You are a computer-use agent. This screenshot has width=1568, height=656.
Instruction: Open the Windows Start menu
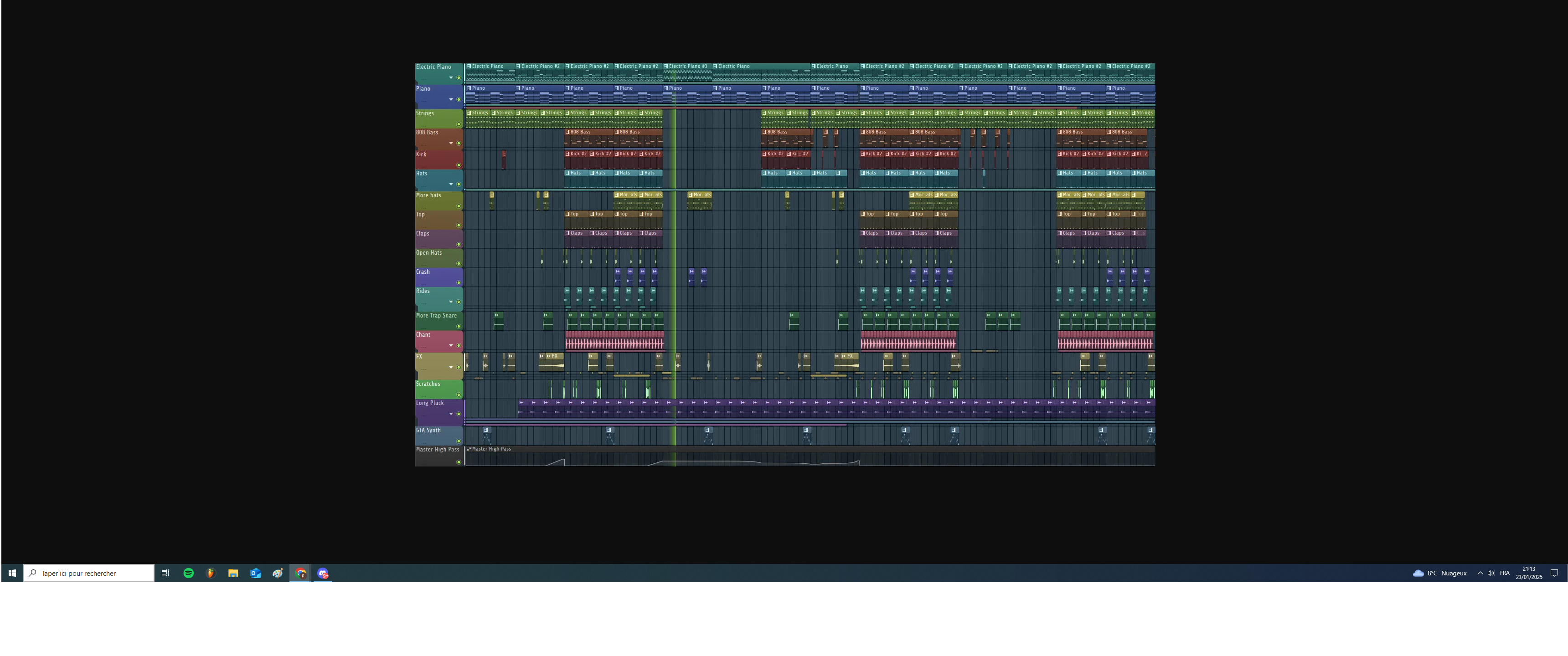[x=12, y=573]
